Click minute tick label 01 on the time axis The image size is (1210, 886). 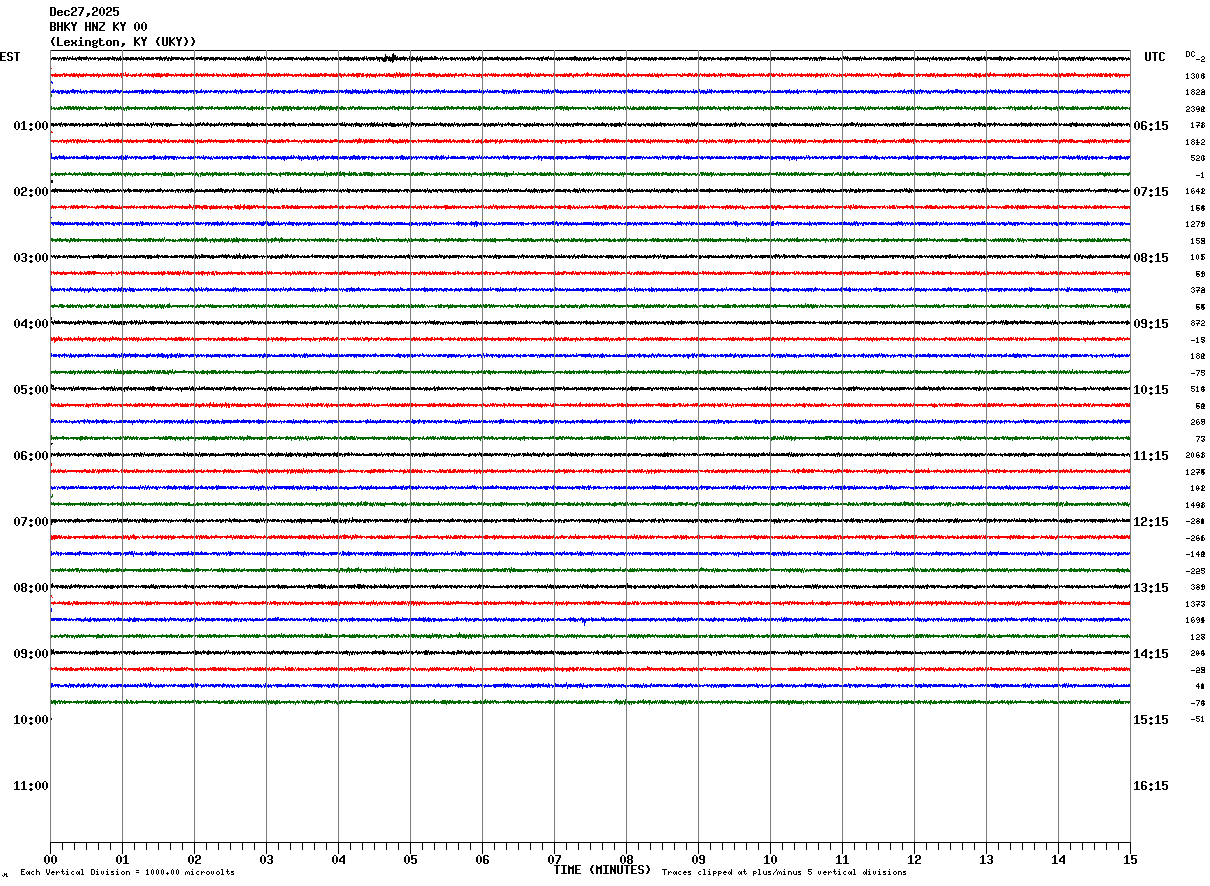[122, 860]
